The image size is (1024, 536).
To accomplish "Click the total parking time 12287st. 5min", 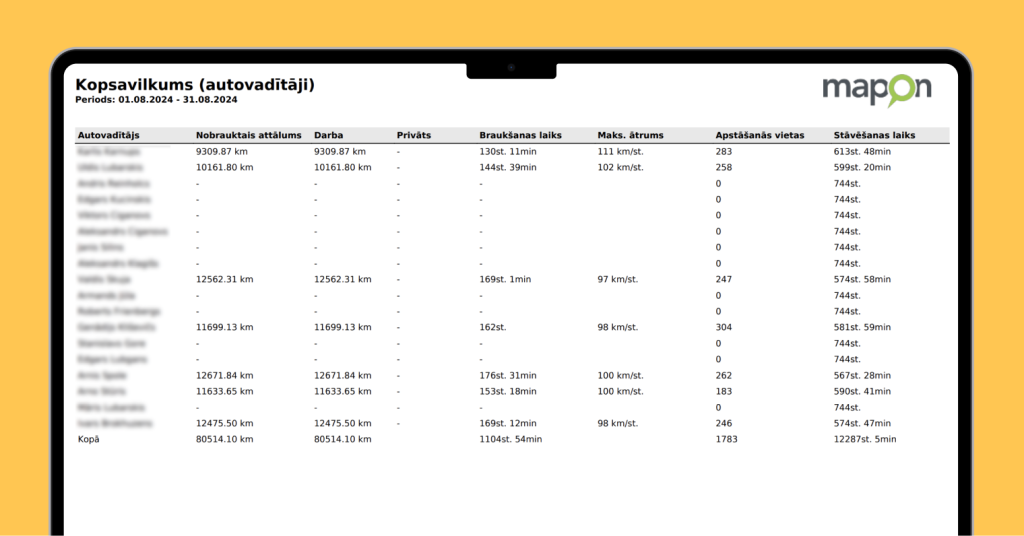I will point(865,439).
